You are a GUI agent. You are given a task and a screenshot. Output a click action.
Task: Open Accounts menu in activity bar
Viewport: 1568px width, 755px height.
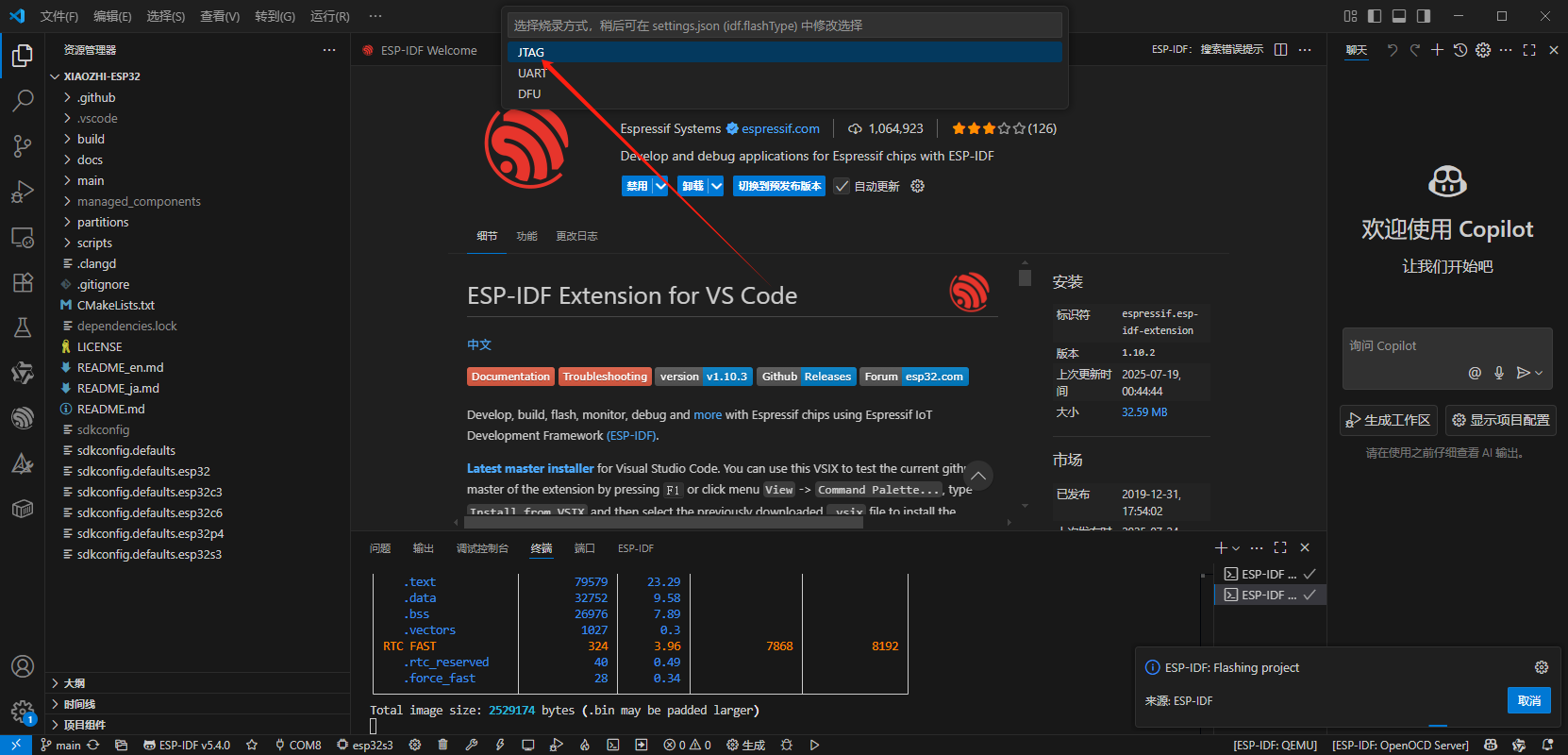tap(23, 666)
